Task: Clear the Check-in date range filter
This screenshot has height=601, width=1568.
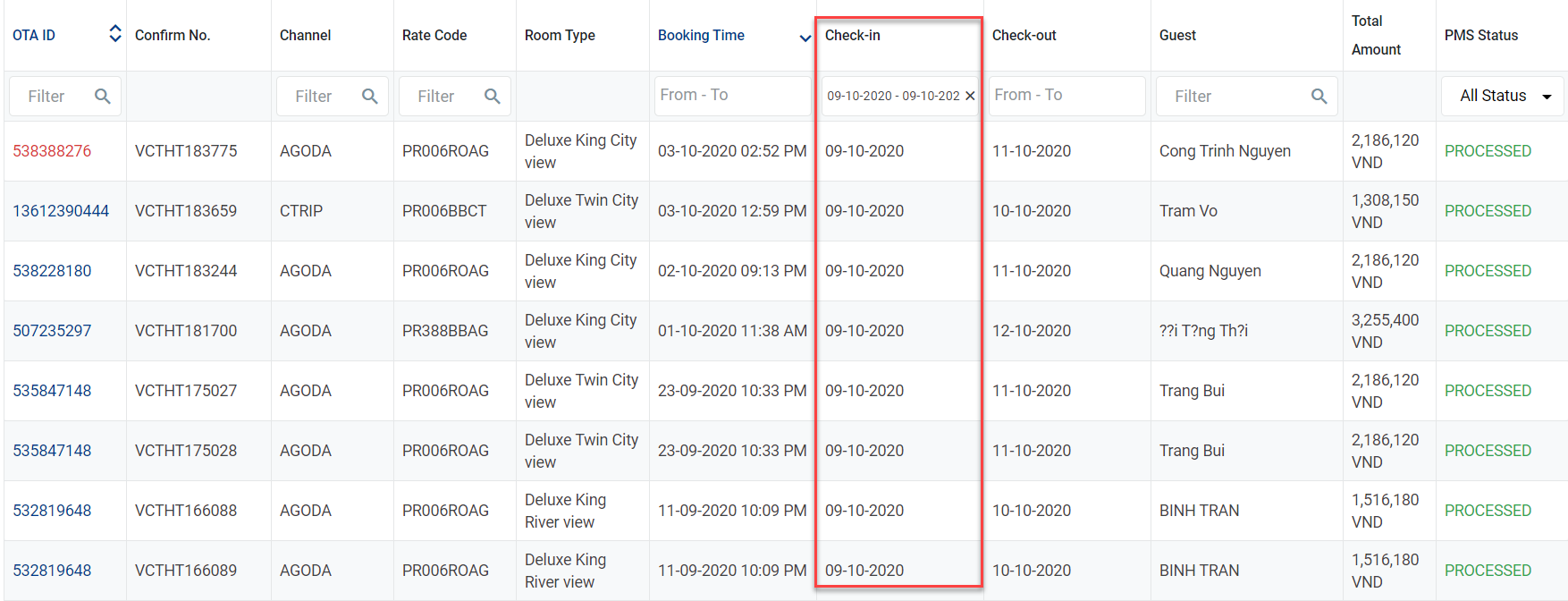Action: click(970, 96)
